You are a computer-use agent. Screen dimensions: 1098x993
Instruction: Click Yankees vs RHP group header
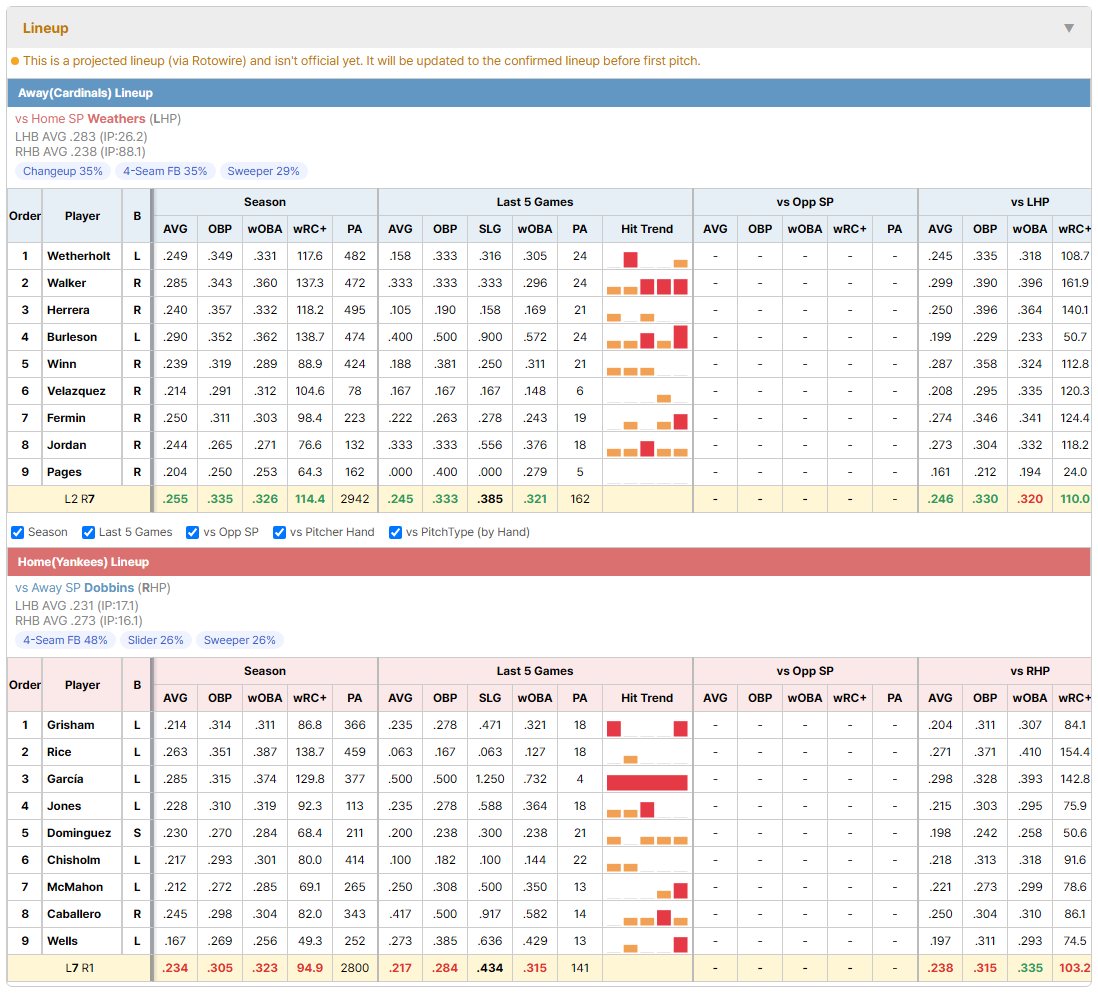point(1004,672)
